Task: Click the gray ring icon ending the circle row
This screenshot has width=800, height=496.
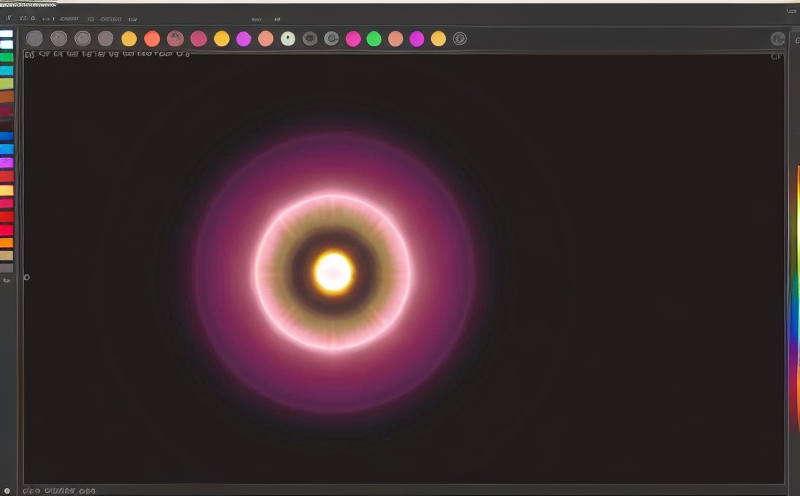Action: point(460,39)
